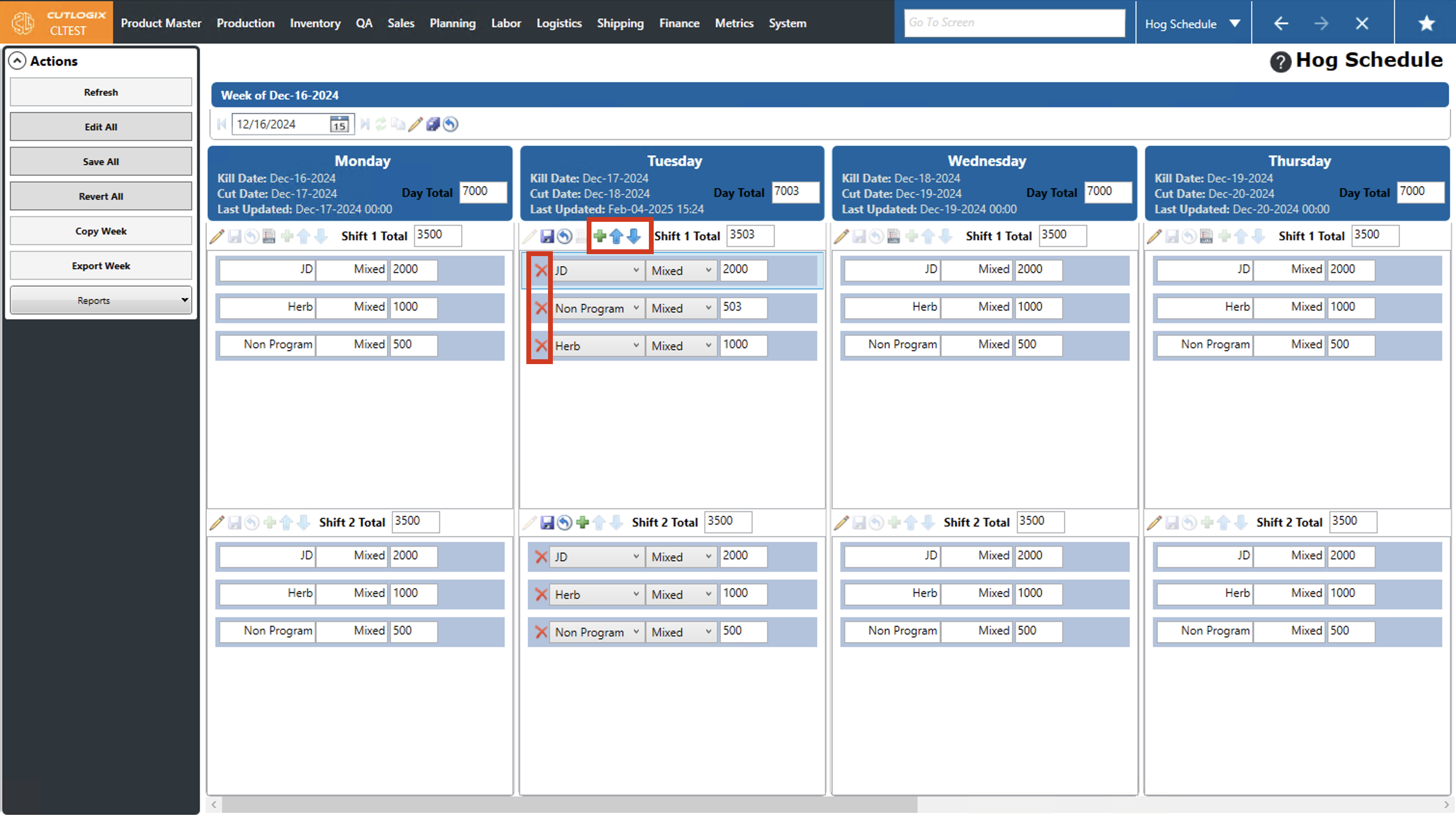Open the Hog Schedule help icon
1456x815 pixels.
pyautogui.click(x=1280, y=61)
